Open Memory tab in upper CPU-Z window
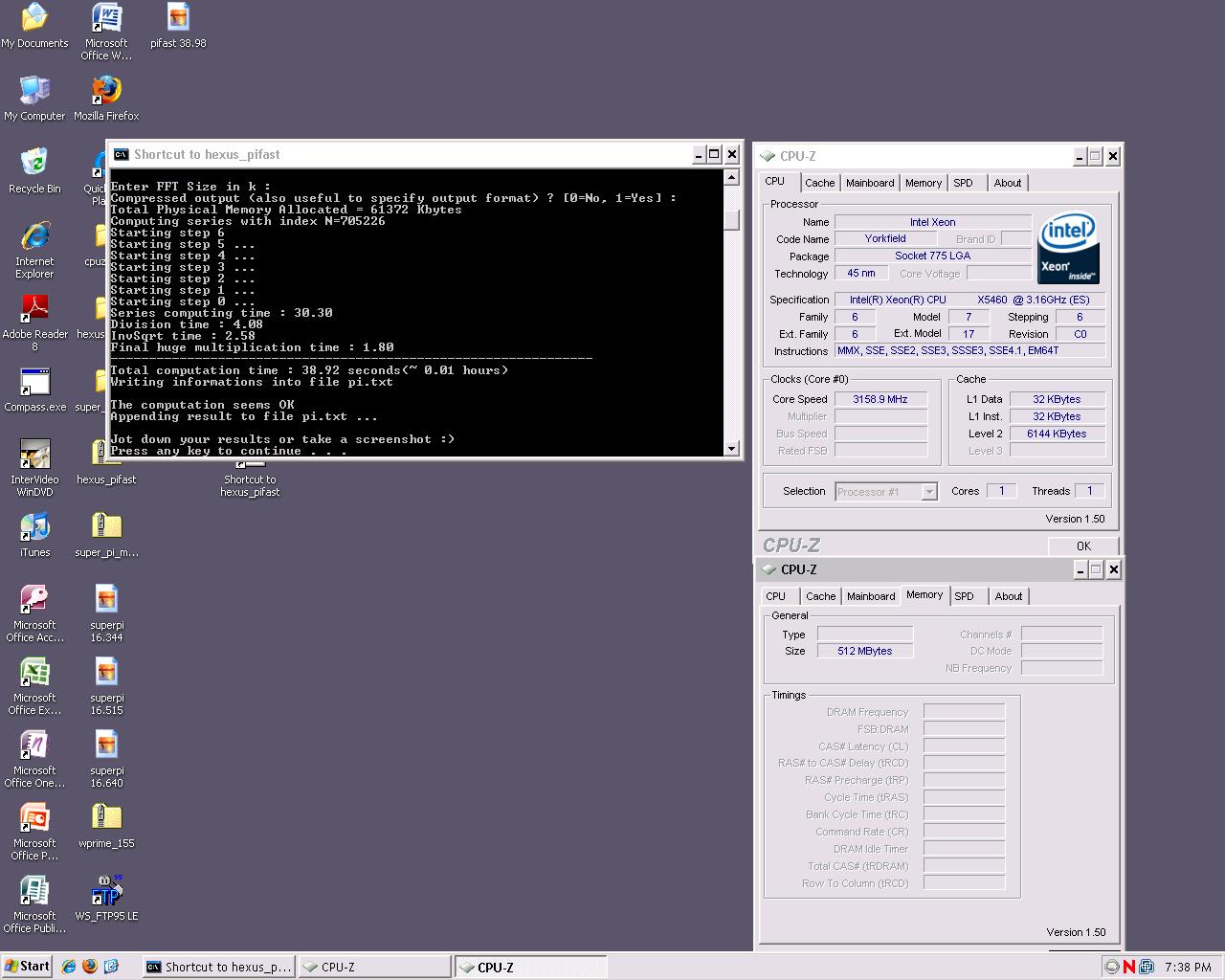The width and height of the screenshot is (1225, 980). (924, 183)
